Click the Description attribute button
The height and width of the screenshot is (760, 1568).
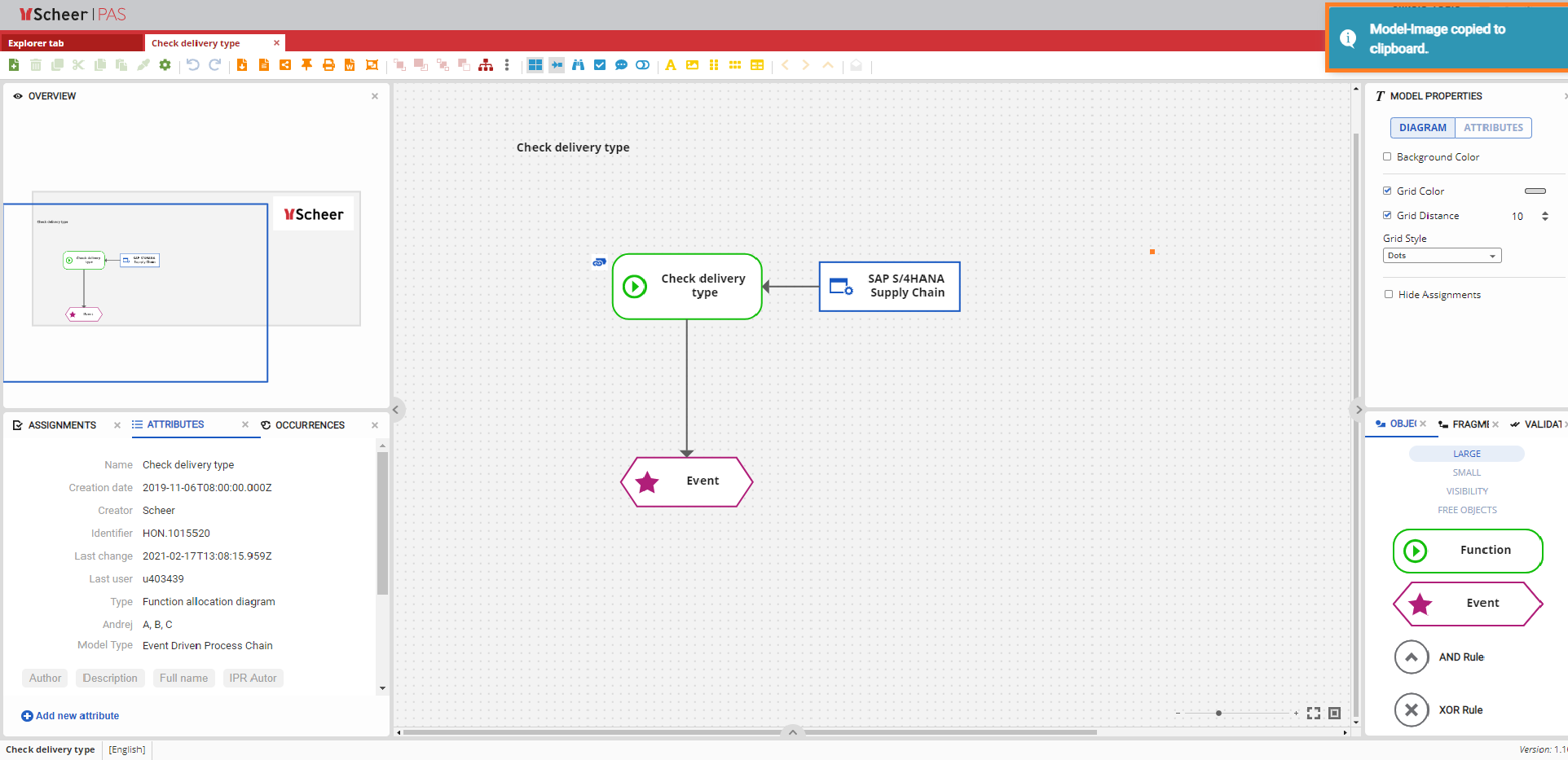110,678
